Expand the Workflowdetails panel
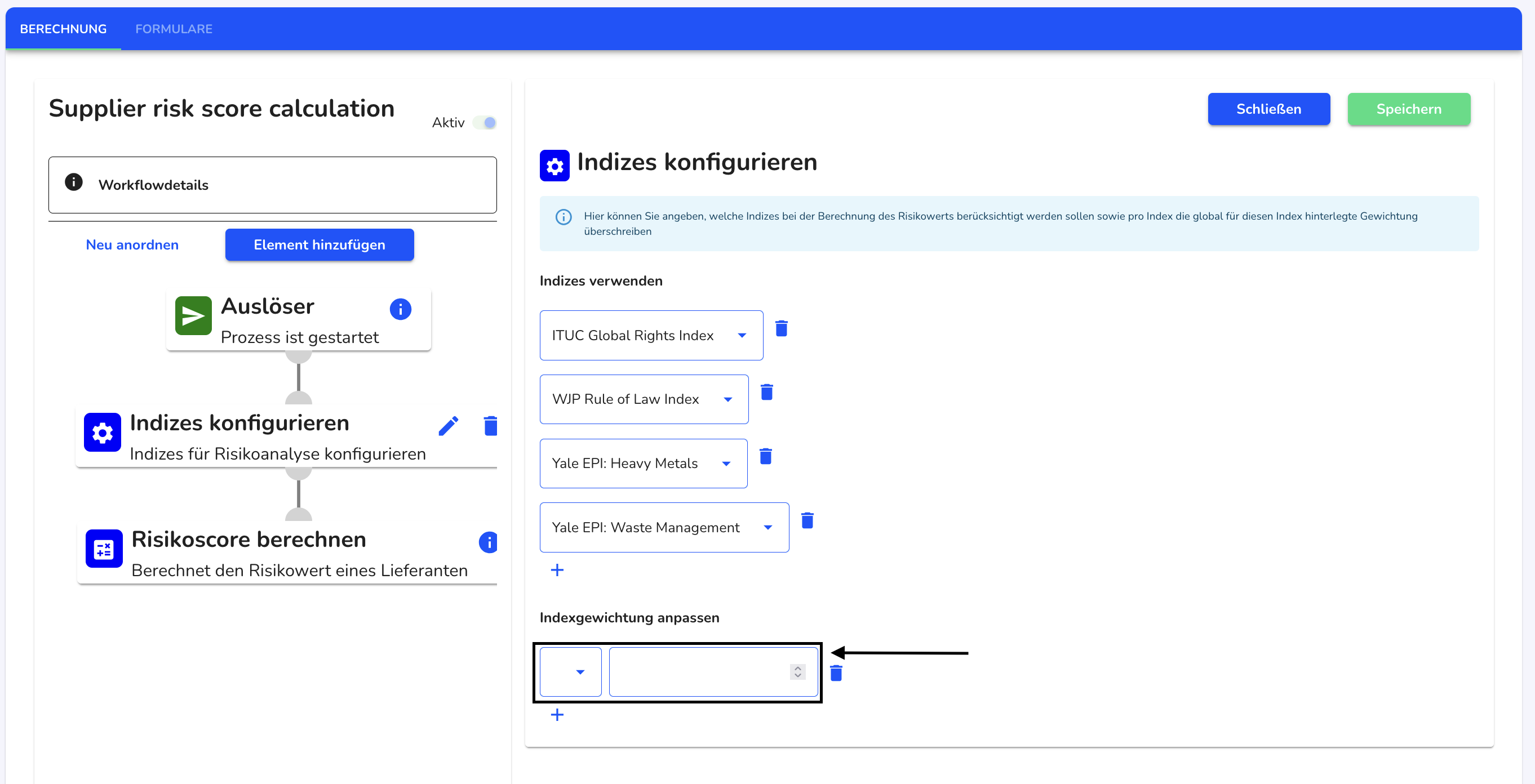The image size is (1535, 784). pos(272,185)
